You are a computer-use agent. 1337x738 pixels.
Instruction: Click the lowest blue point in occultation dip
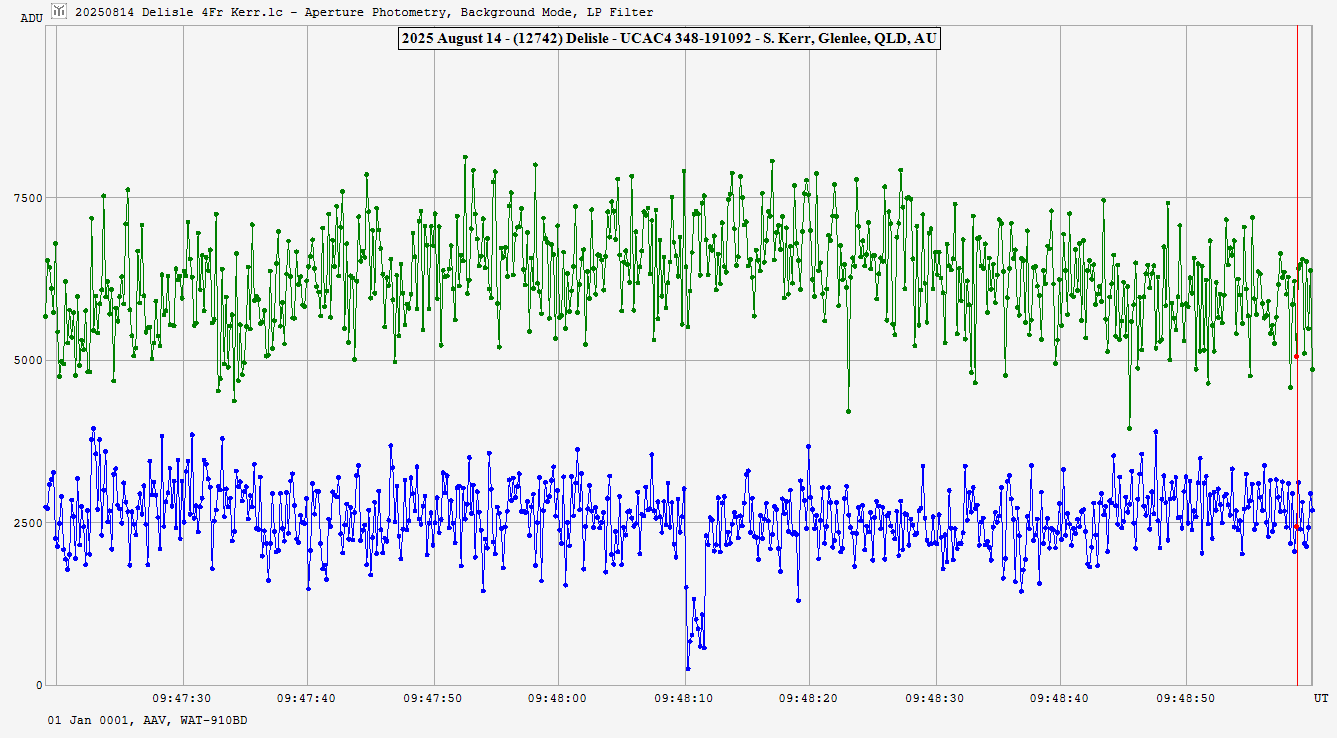688,668
